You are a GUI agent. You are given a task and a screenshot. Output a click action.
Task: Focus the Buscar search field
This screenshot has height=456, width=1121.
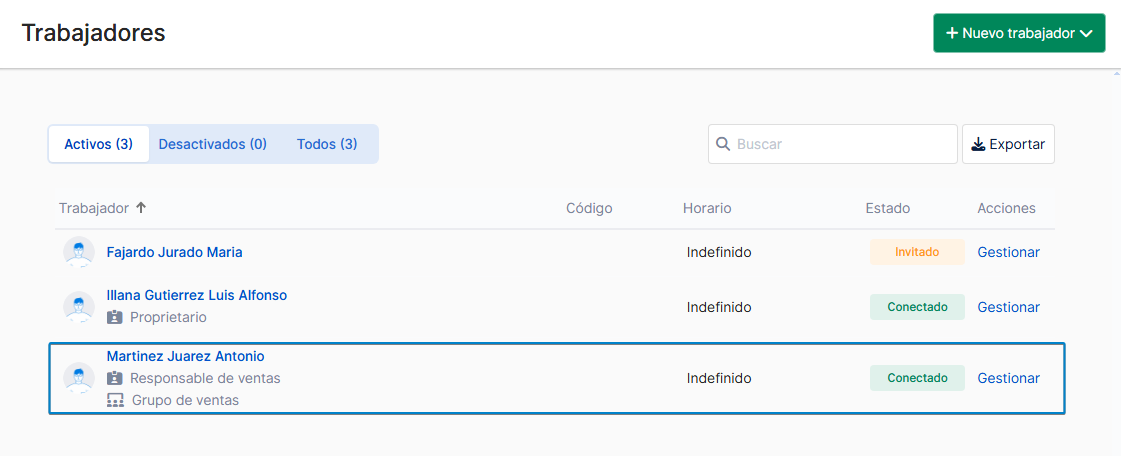coord(832,144)
